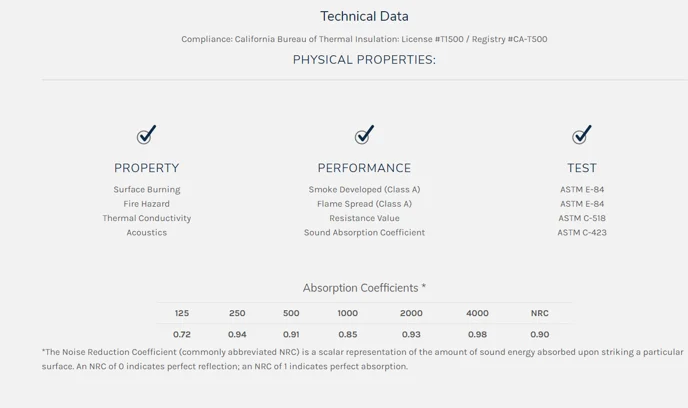Click Smoke Developed (Class A) text
The width and height of the screenshot is (688, 408).
(364, 189)
